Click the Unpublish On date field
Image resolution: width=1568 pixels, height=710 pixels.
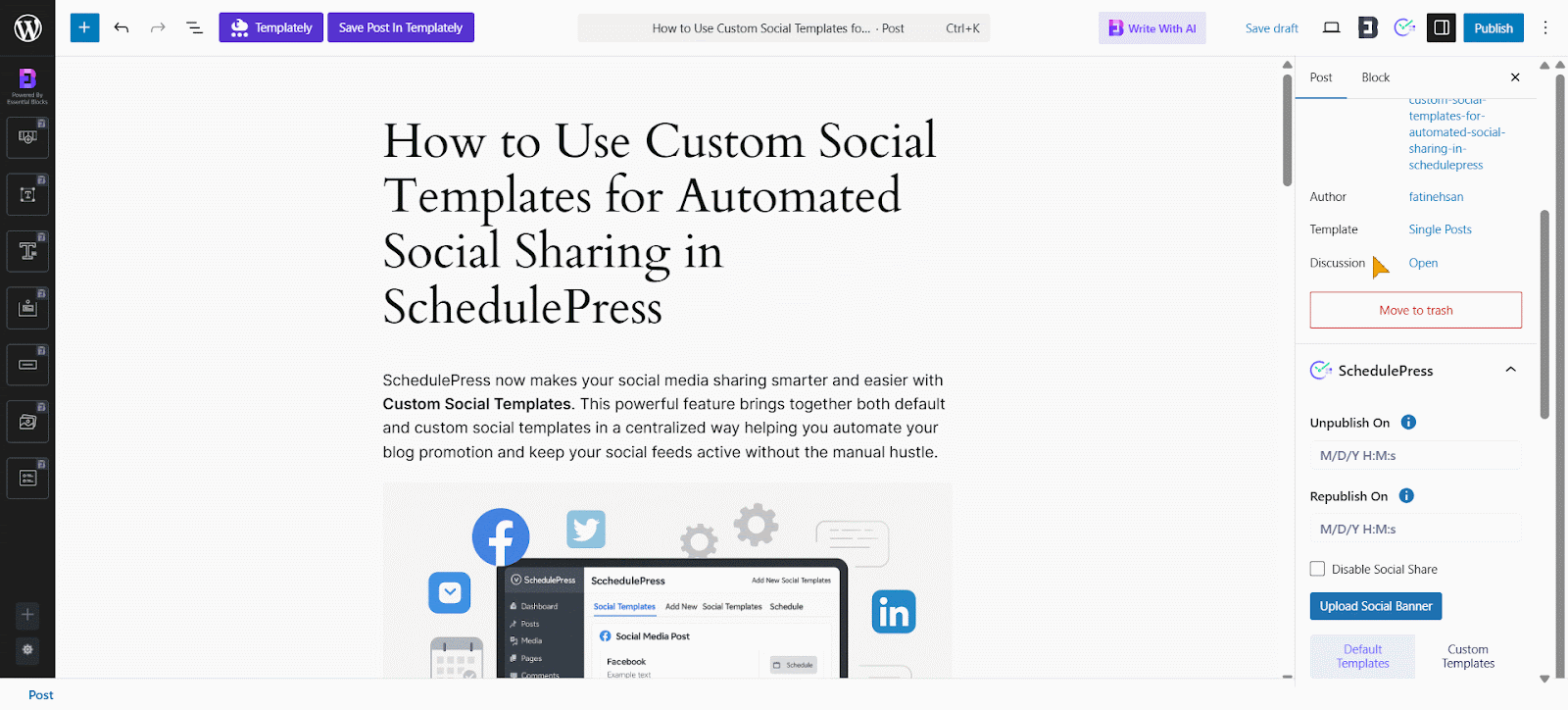click(1416, 455)
